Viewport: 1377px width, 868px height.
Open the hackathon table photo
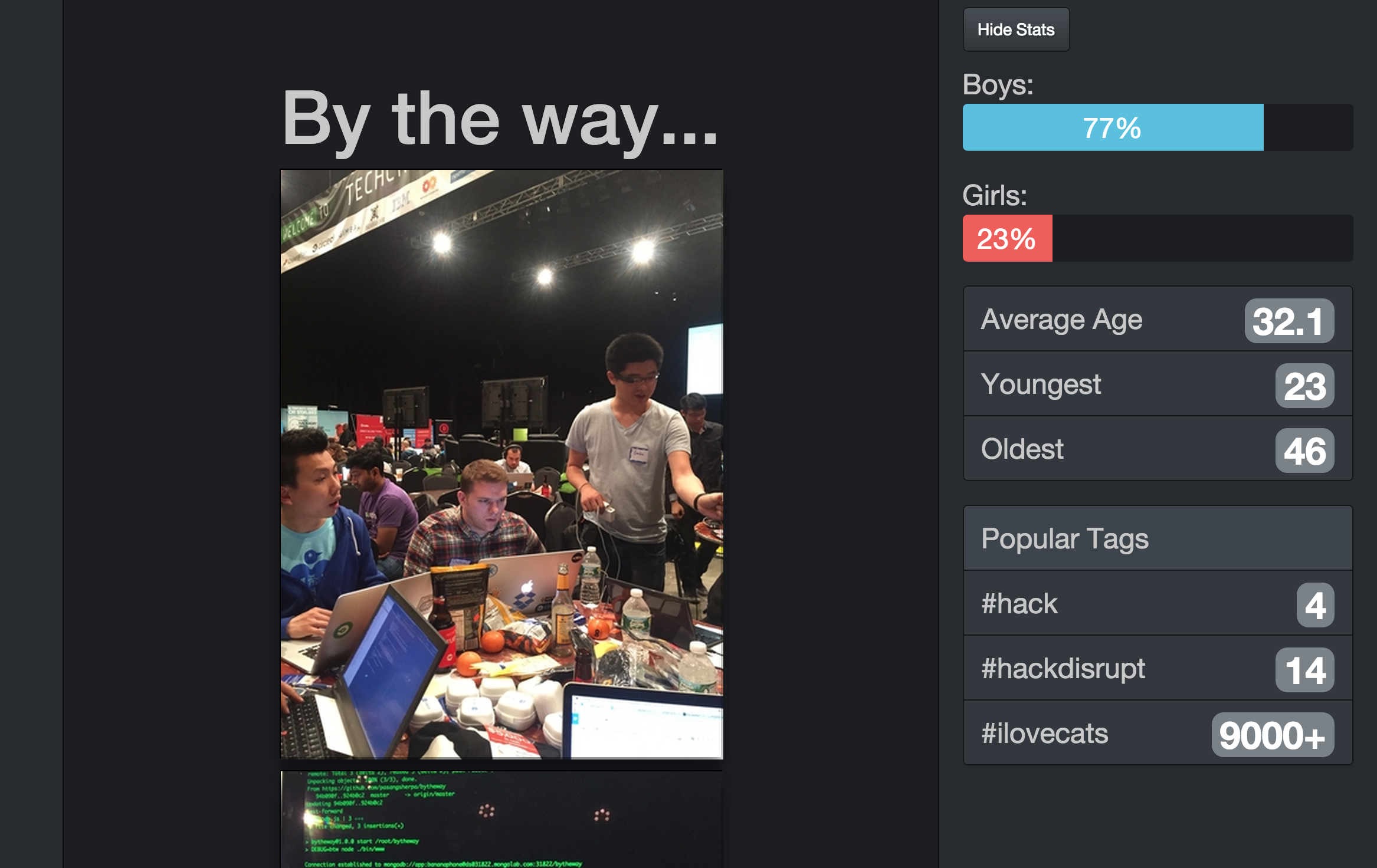(501, 464)
